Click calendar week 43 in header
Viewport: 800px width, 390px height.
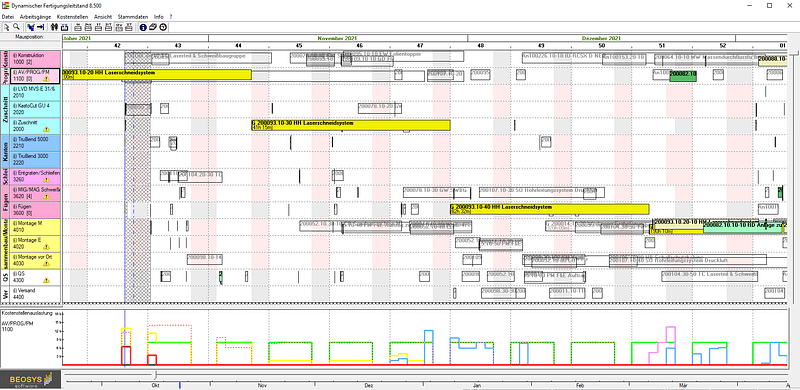[178, 45]
